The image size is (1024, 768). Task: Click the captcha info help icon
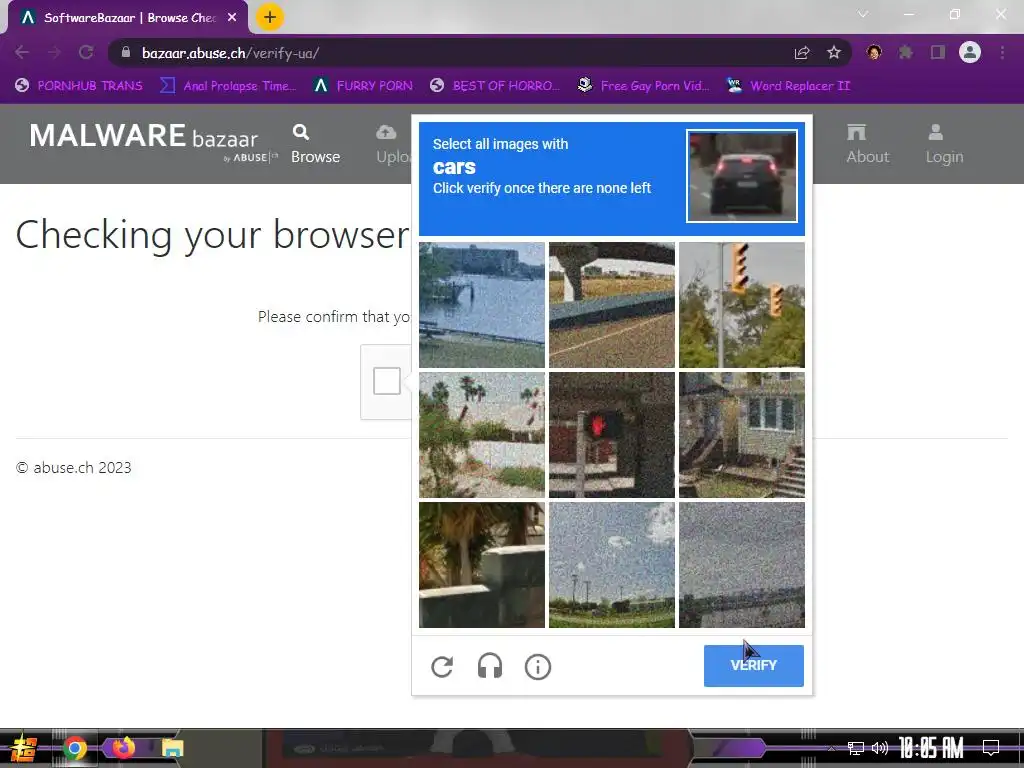537,667
